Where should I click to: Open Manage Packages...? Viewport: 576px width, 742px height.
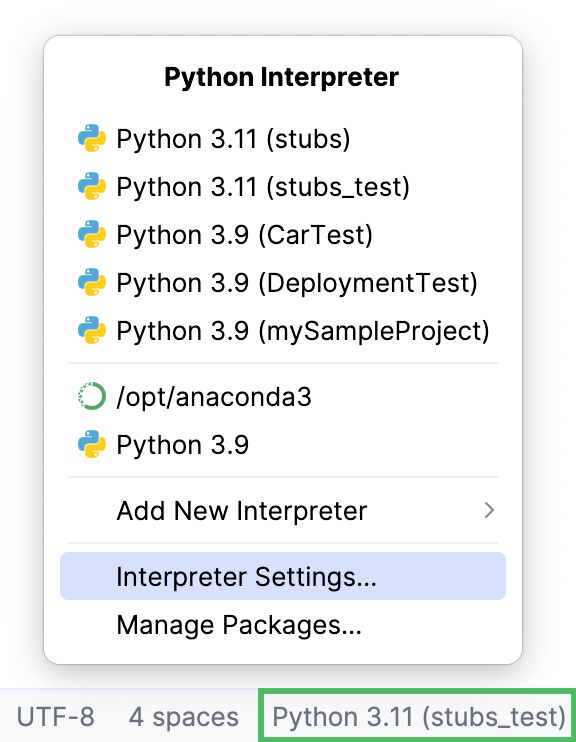click(283, 624)
